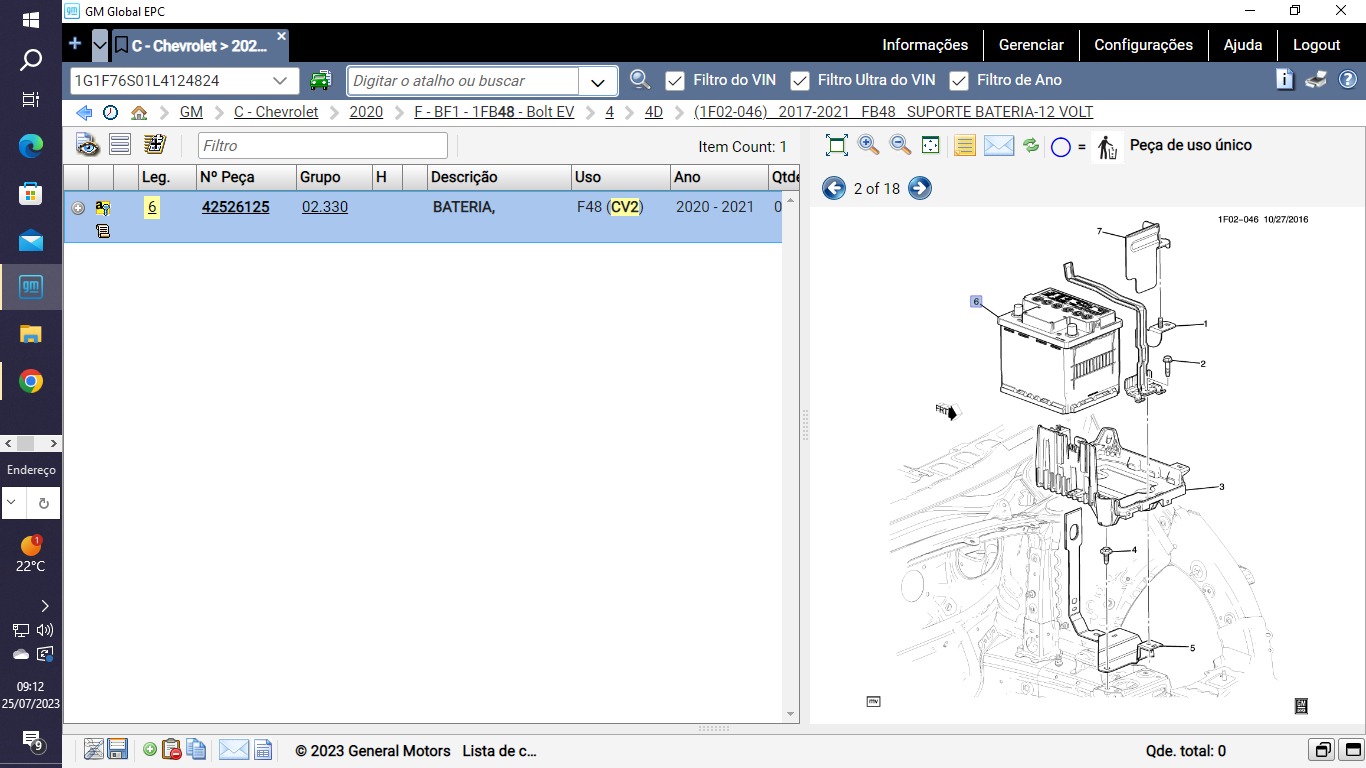
Task: Open the 2020 breadcrumb link
Action: coord(366,112)
